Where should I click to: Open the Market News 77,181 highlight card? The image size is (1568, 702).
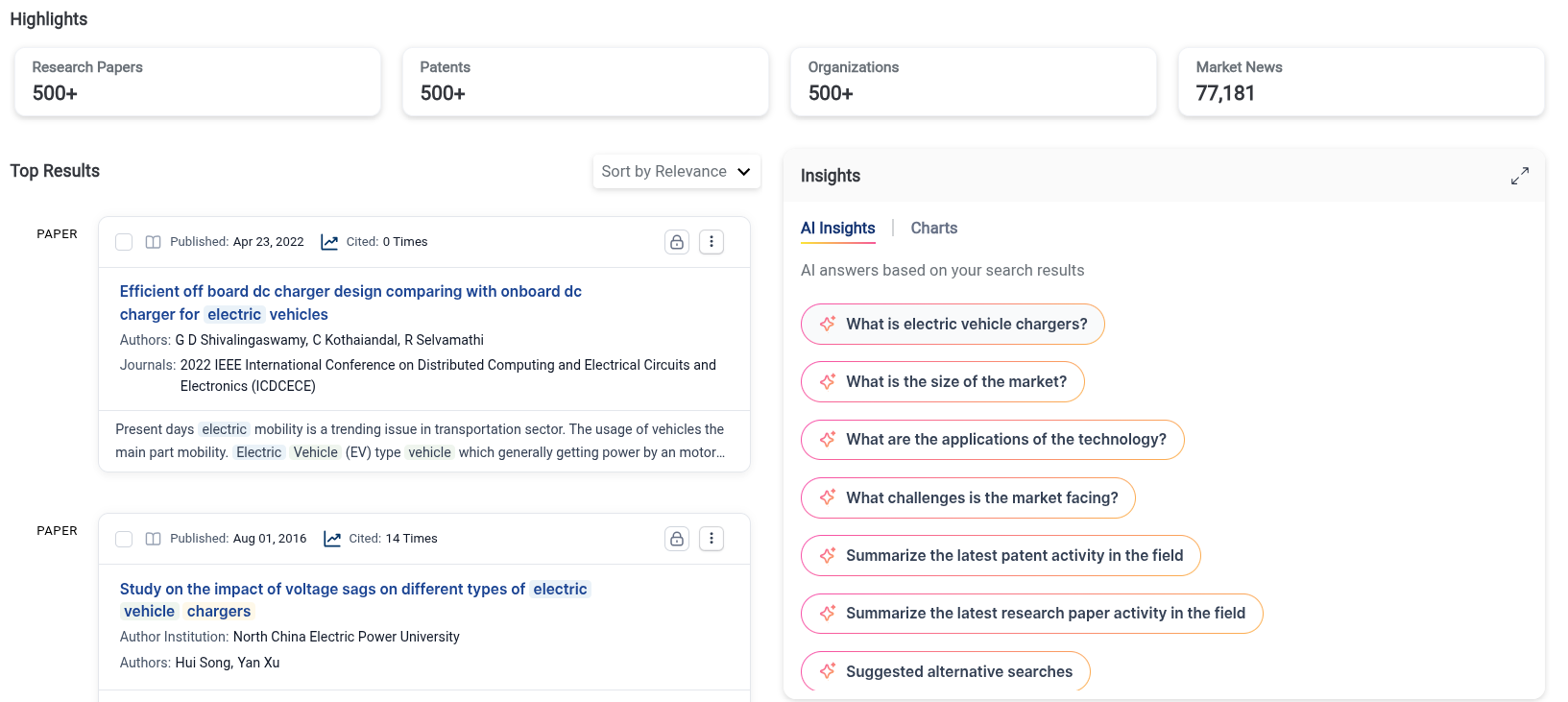point(1362,82)
